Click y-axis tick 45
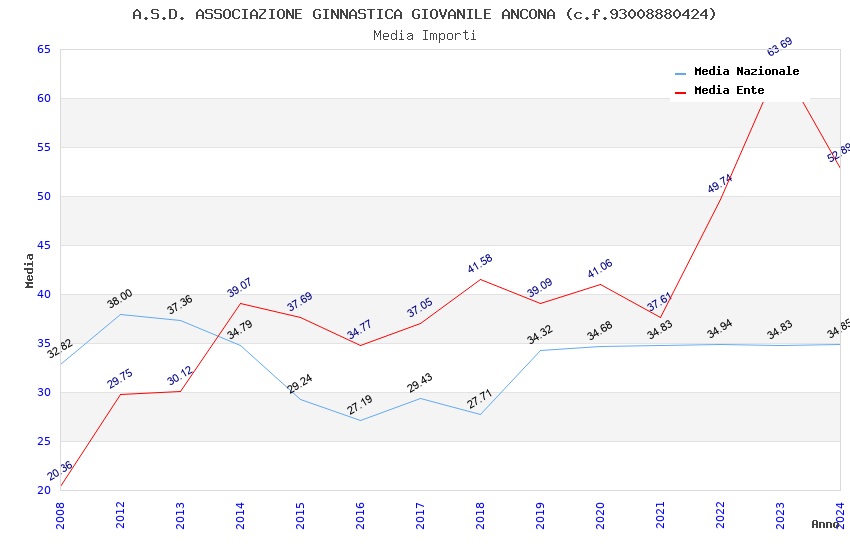Viewport: 850px width, 550px height. 44,245
